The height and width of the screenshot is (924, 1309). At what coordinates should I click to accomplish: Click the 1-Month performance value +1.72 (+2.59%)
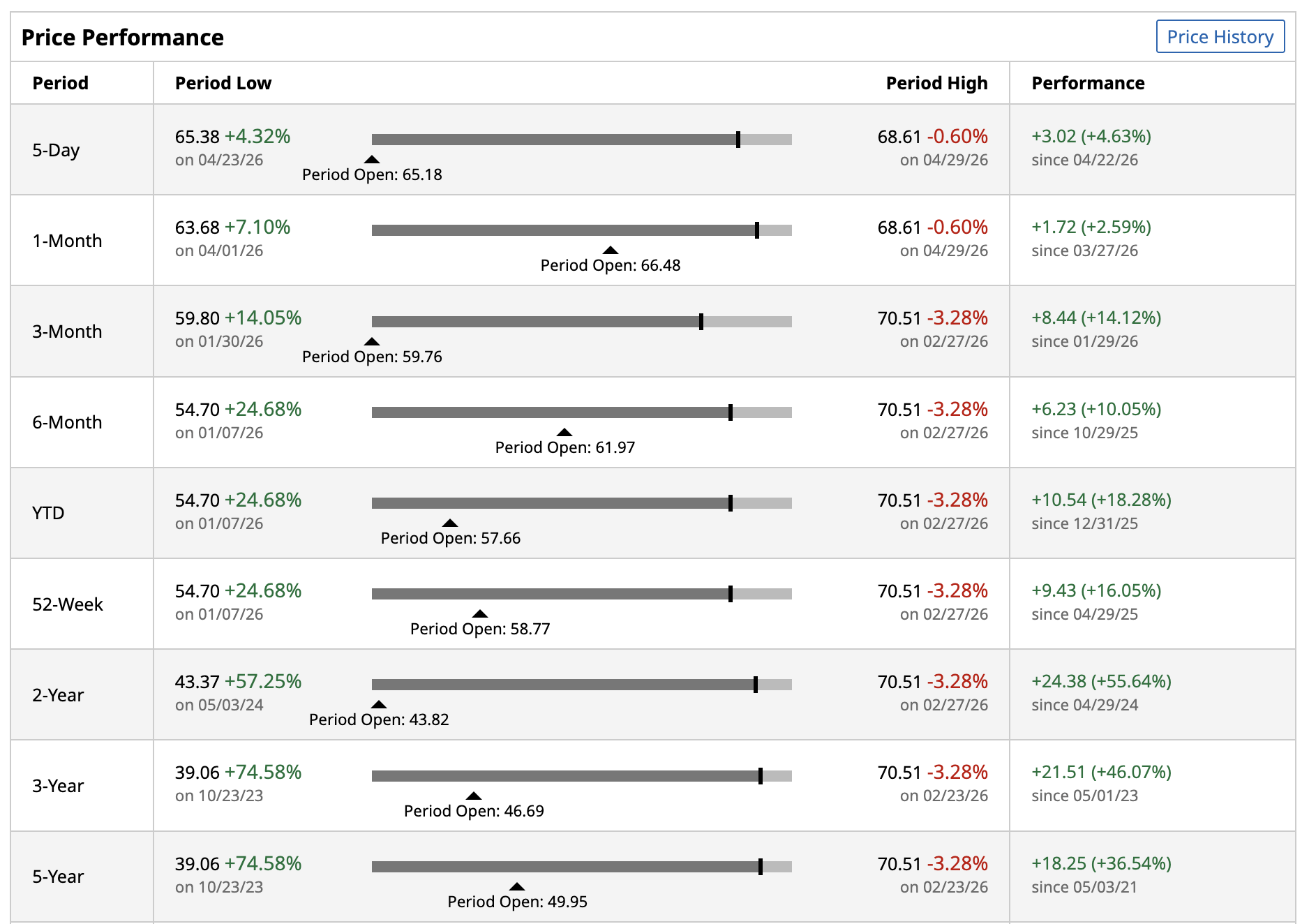[1091, 228]
